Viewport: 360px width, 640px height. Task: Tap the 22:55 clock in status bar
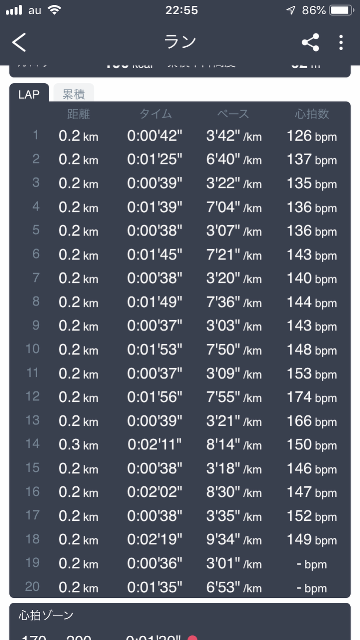click(x=182, y=10)
